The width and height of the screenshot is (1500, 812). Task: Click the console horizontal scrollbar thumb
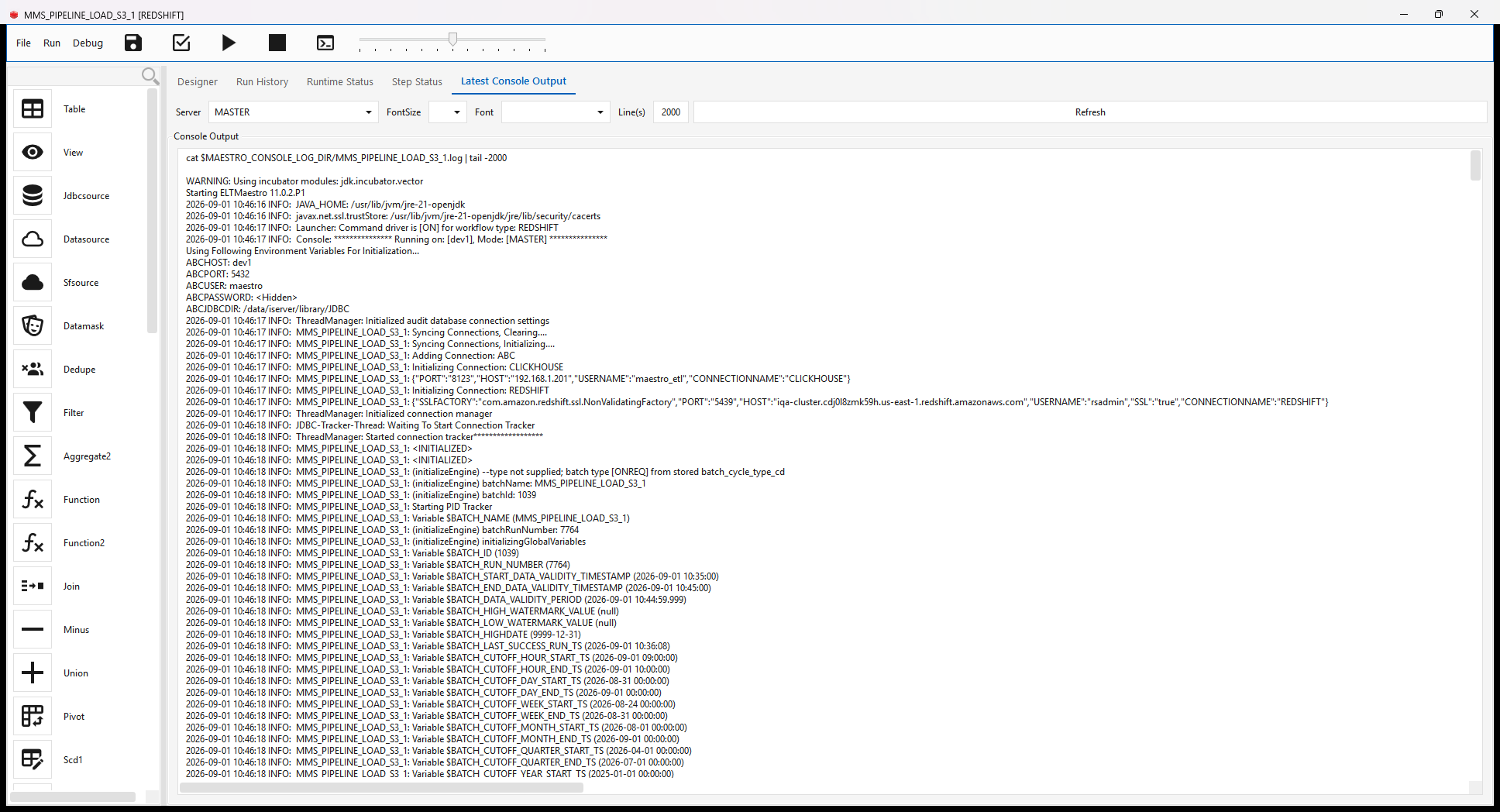coord(381,787)
